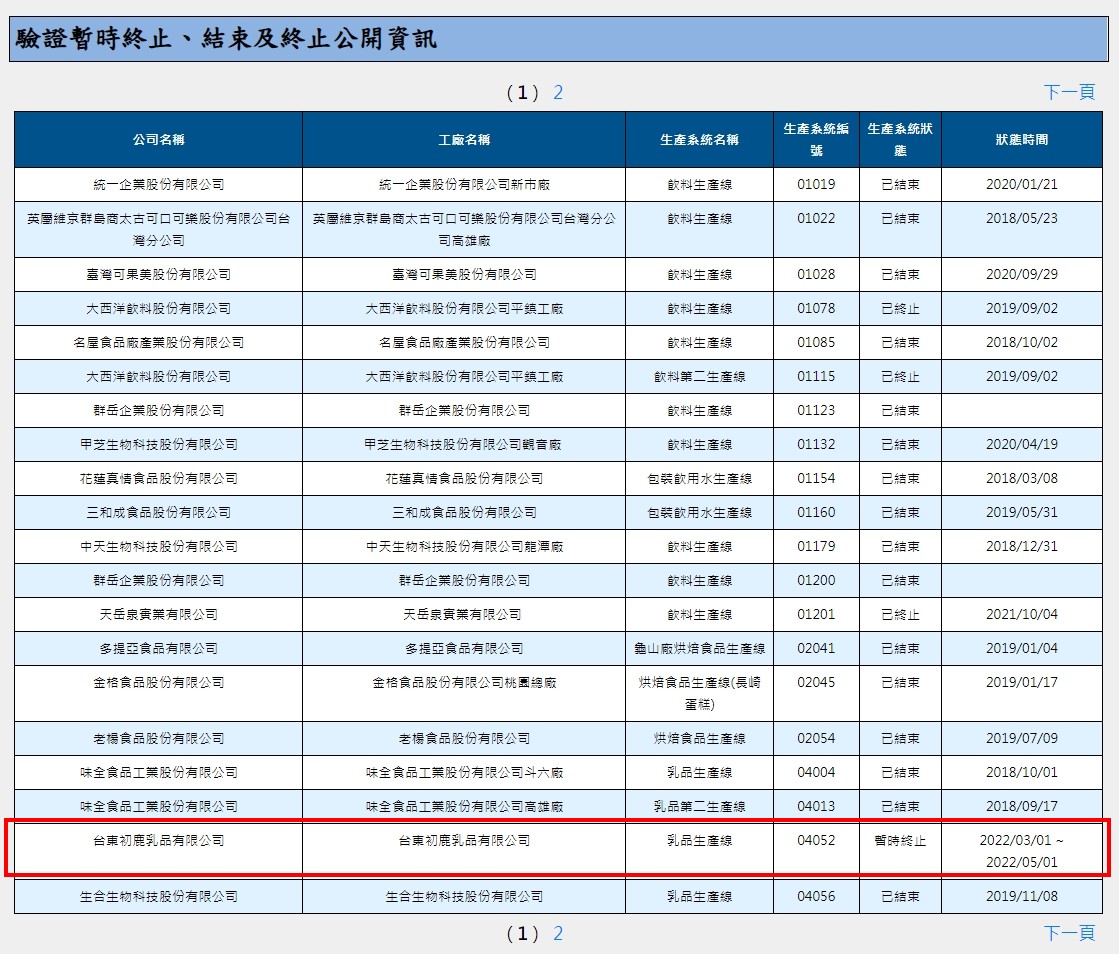Select system number 01123

pyautogui.click(x=816, y=411)
